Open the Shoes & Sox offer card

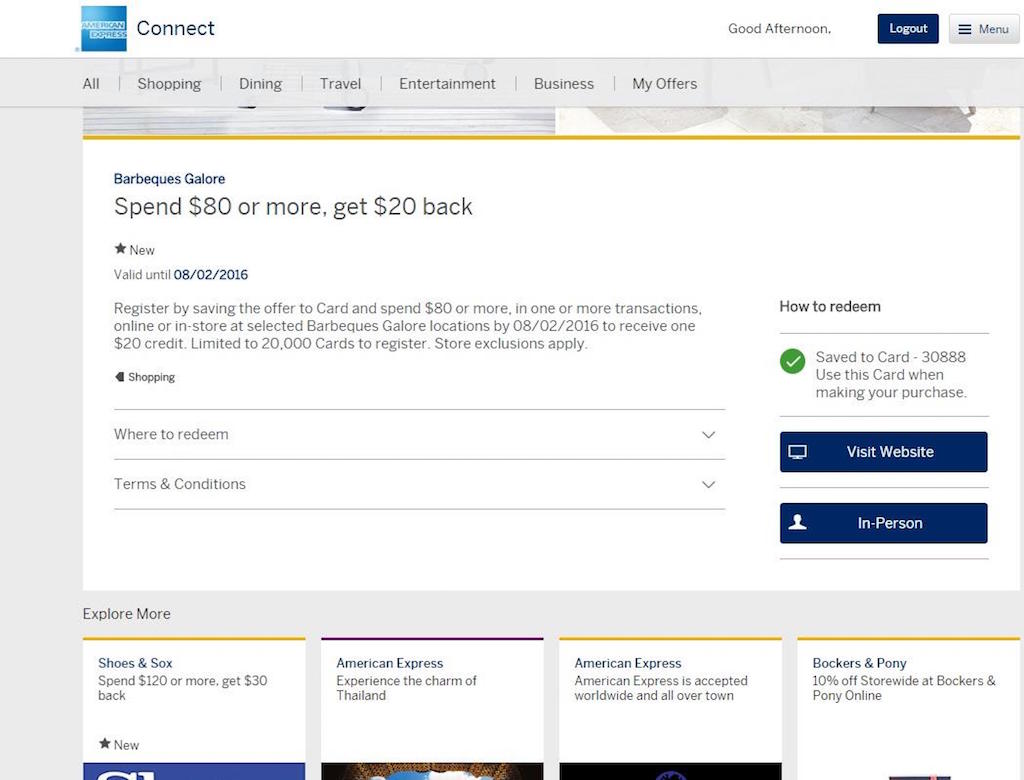click(x=194, y=709)
